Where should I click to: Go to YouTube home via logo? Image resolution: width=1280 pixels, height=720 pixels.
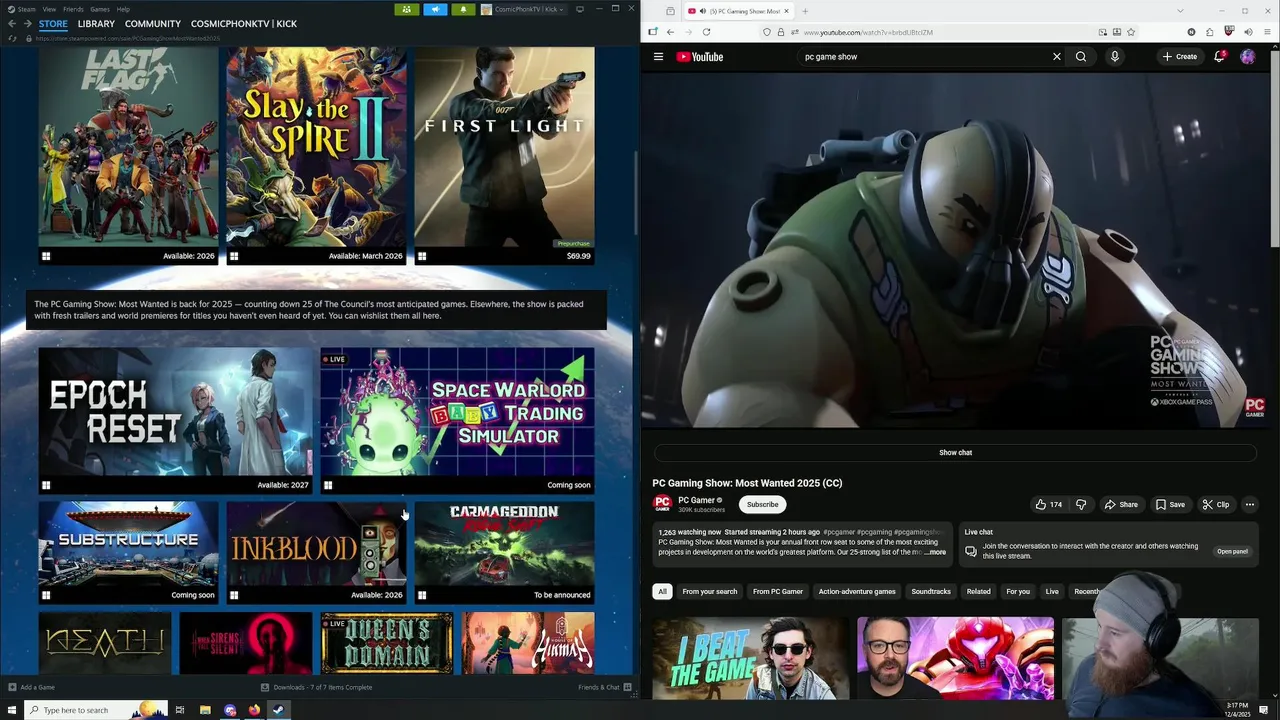tap(700, 57)
